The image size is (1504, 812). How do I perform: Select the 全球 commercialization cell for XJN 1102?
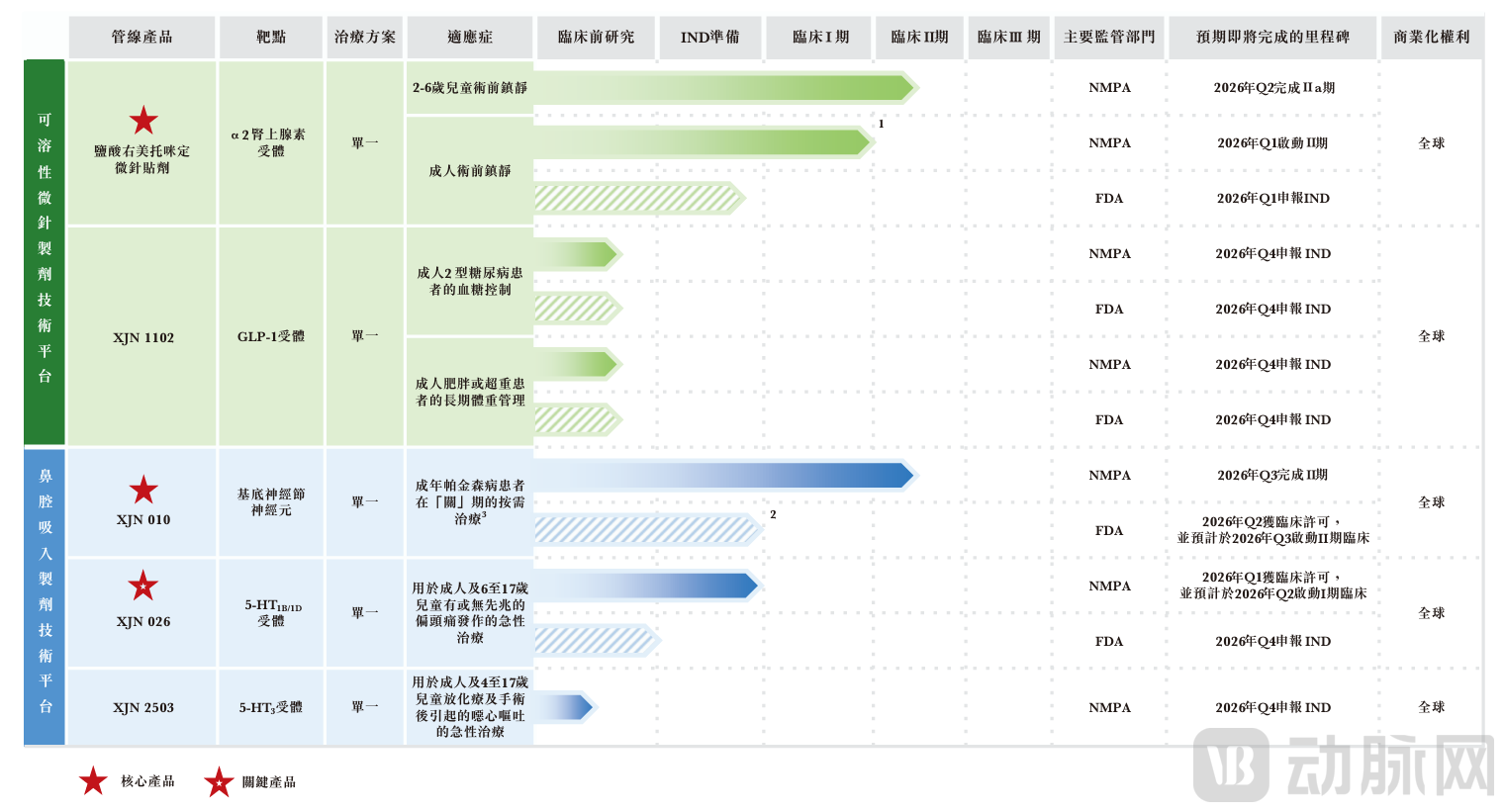[x=1432, y=336]
